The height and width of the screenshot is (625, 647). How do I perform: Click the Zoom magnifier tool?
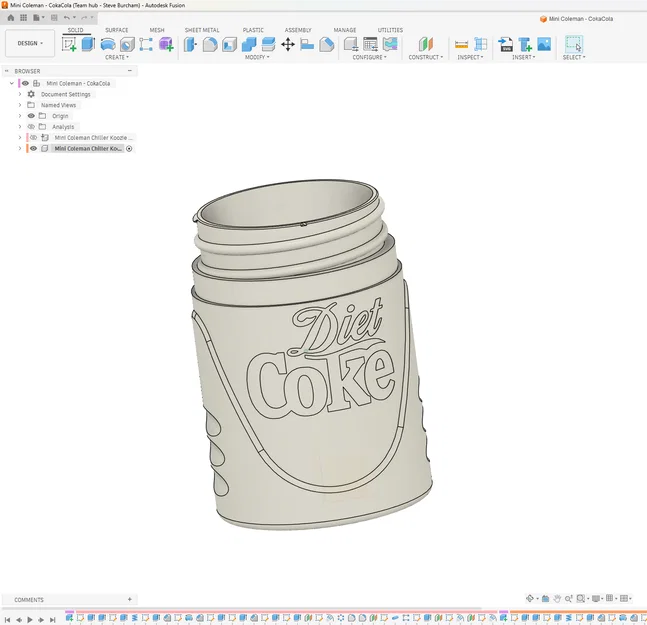point(569,598)
